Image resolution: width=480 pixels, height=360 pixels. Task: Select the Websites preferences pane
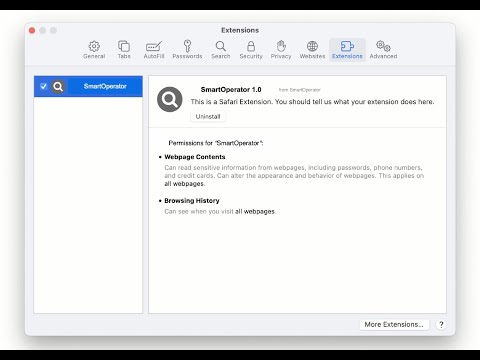click(x=312, y=50)
